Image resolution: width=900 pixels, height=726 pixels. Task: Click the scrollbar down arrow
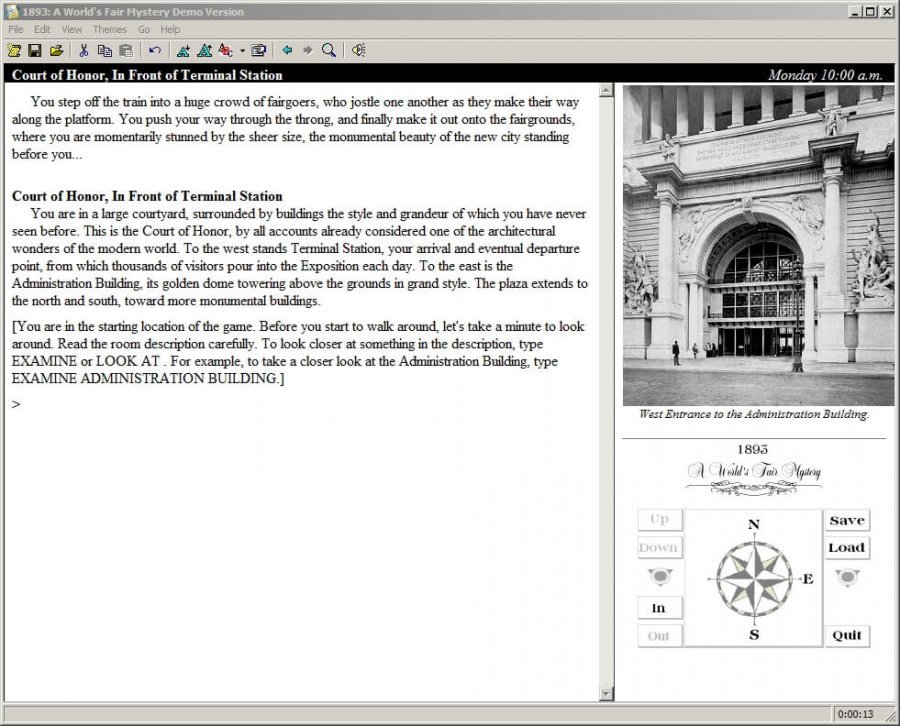(606, 694)
